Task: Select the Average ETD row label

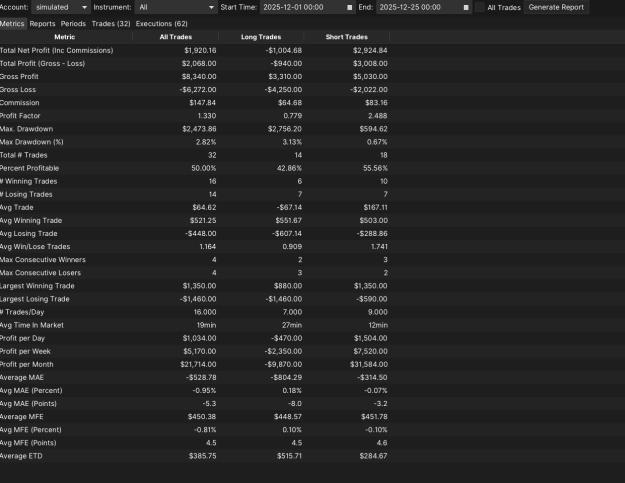Action: click(x=21, y=456)
